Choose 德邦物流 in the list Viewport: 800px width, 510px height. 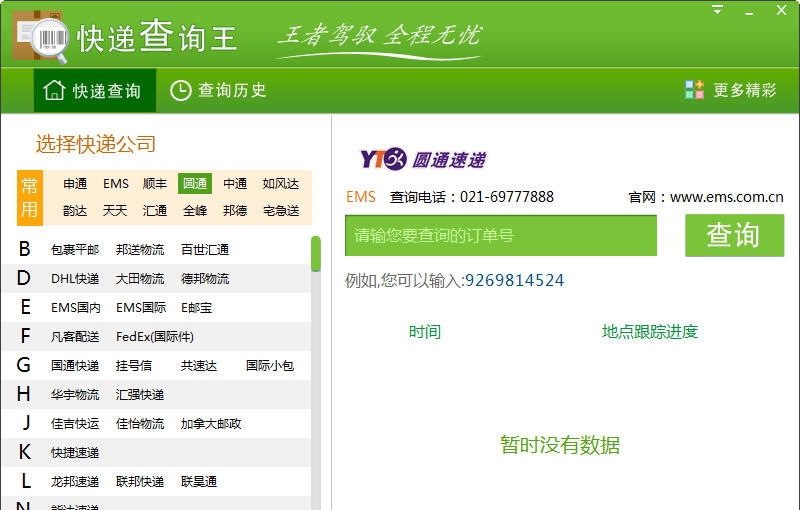(205, 279)
